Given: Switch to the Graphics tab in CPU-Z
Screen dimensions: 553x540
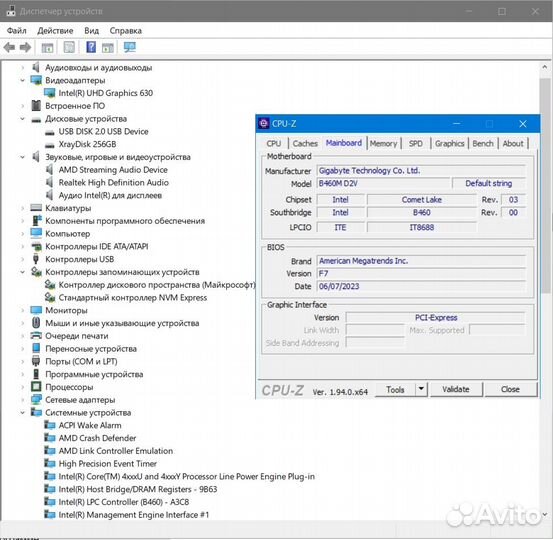Looking at the screenshot, I should [449, 144].
